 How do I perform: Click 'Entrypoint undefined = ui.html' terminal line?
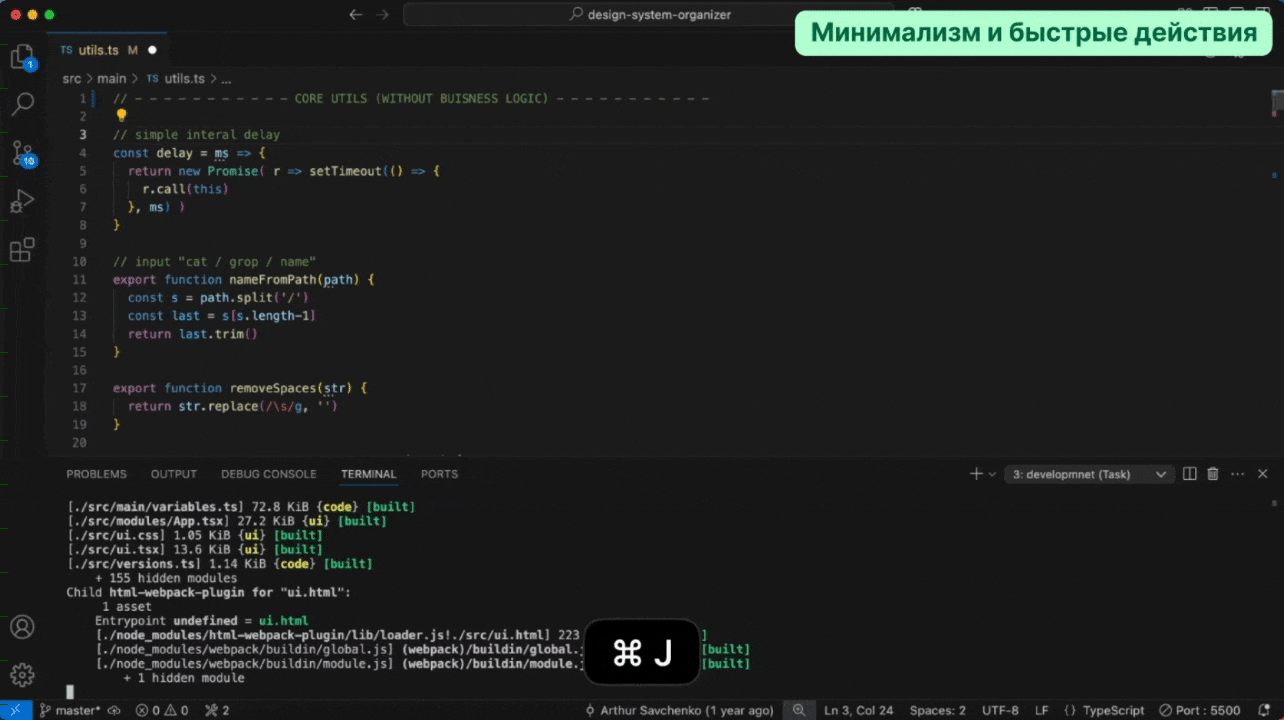pos(202,621)
